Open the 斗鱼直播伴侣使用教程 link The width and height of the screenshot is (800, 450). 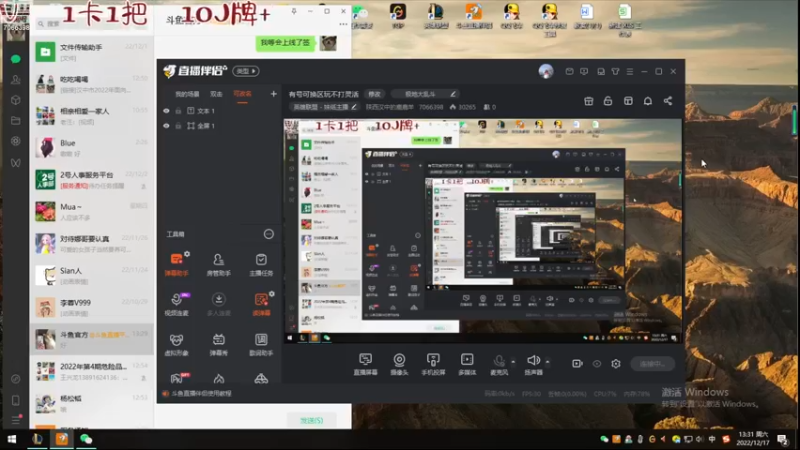pos(201,393)
